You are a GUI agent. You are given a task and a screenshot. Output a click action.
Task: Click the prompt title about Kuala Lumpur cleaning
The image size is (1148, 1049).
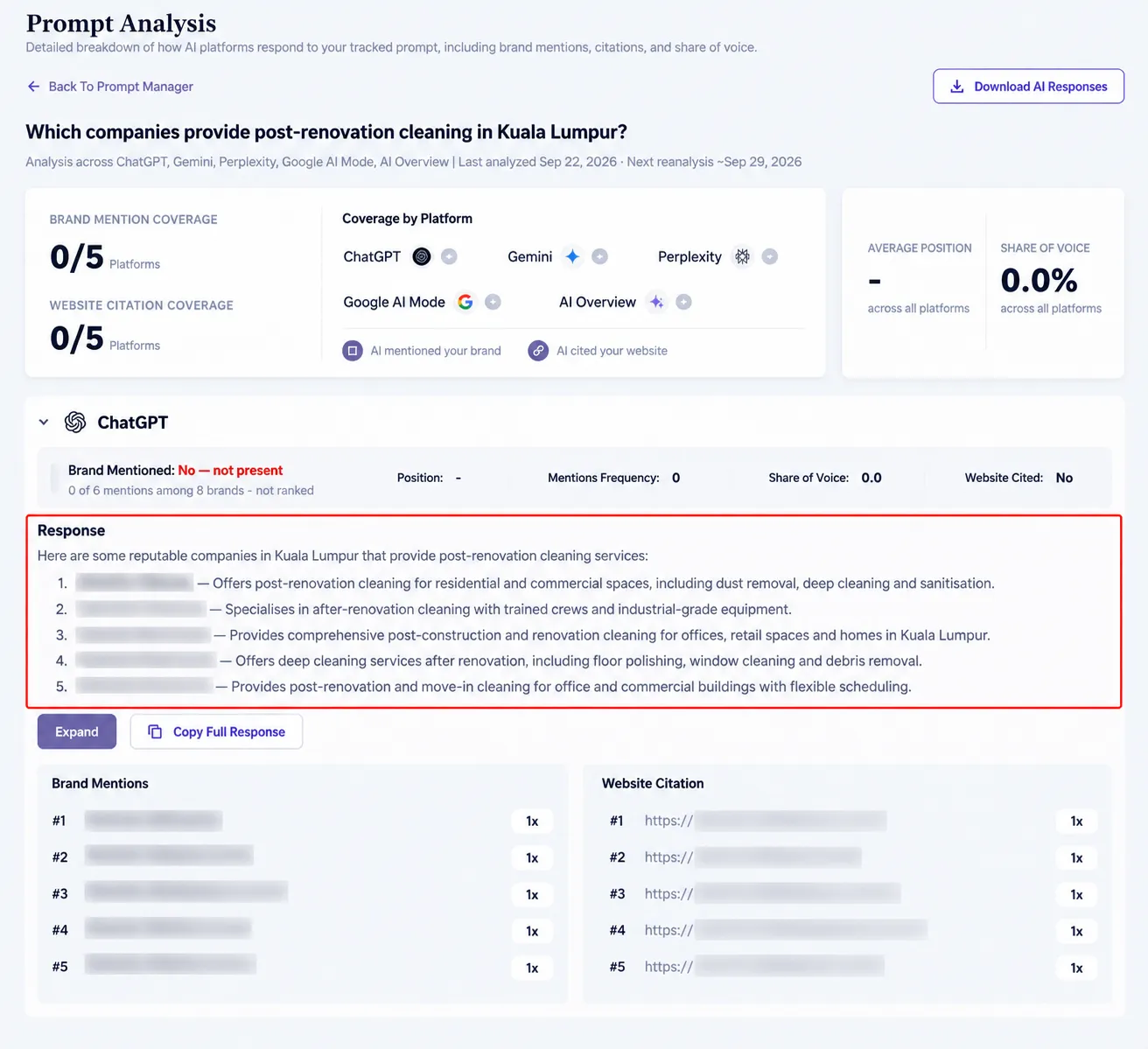click(326, 132)
